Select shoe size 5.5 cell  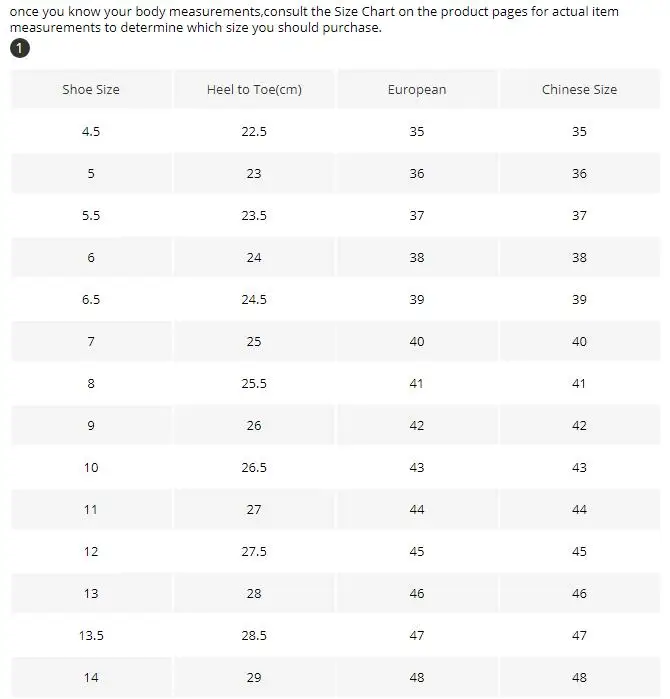[x=91, y=215]
